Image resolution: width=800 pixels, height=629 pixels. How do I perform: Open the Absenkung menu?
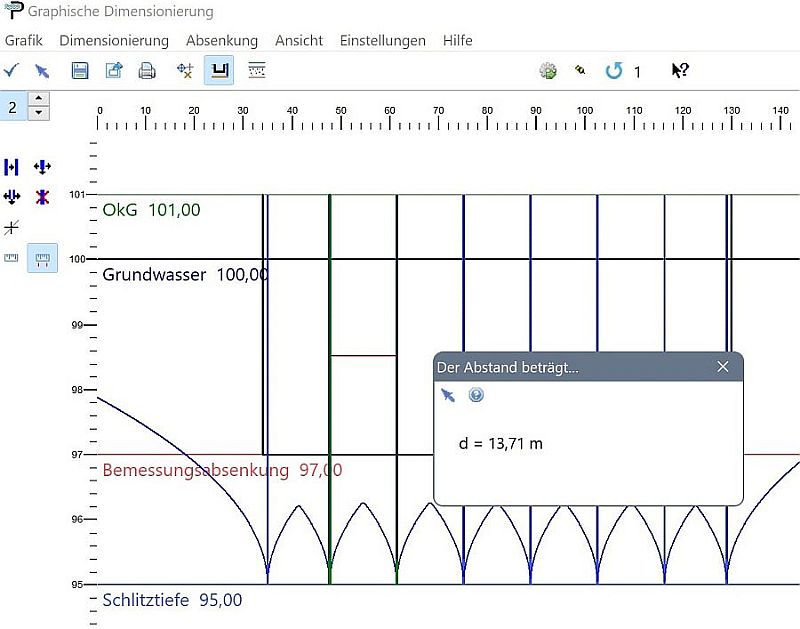[x=221, y=41]
